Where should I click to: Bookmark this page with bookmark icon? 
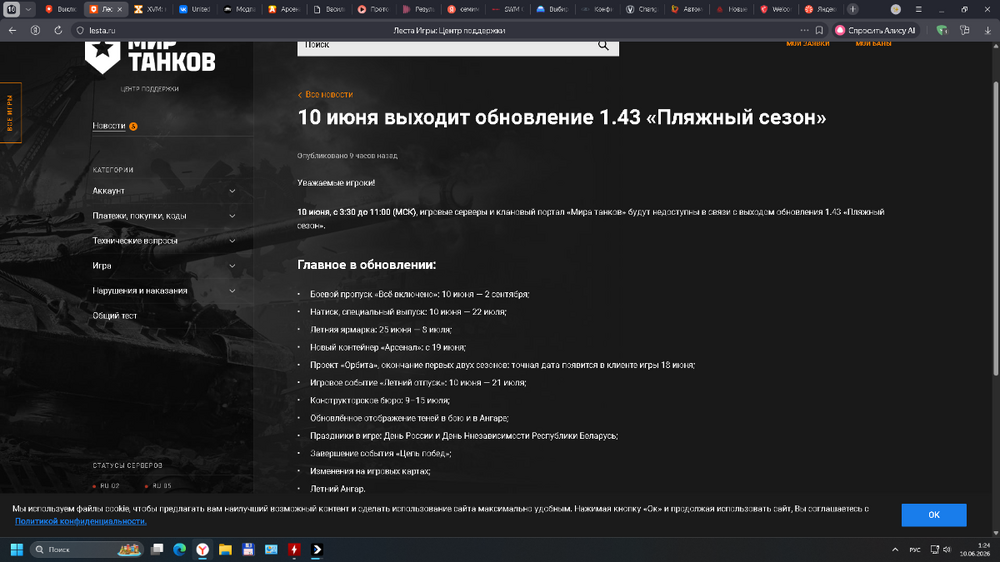pos(820,31)
